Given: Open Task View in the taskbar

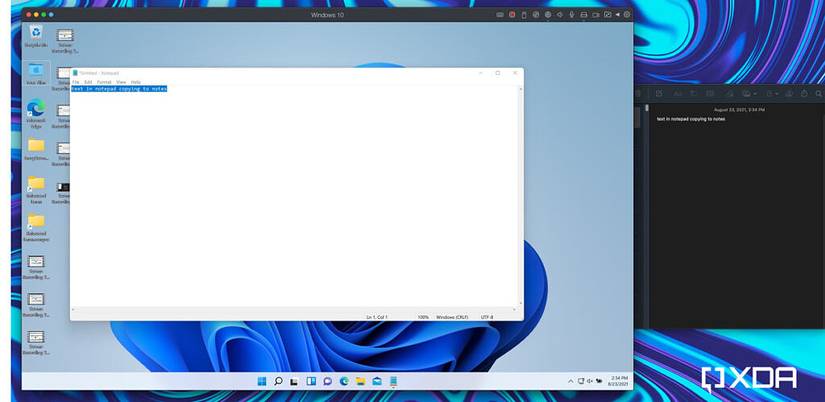Looking at the screenshot, I should coord(295,381).
